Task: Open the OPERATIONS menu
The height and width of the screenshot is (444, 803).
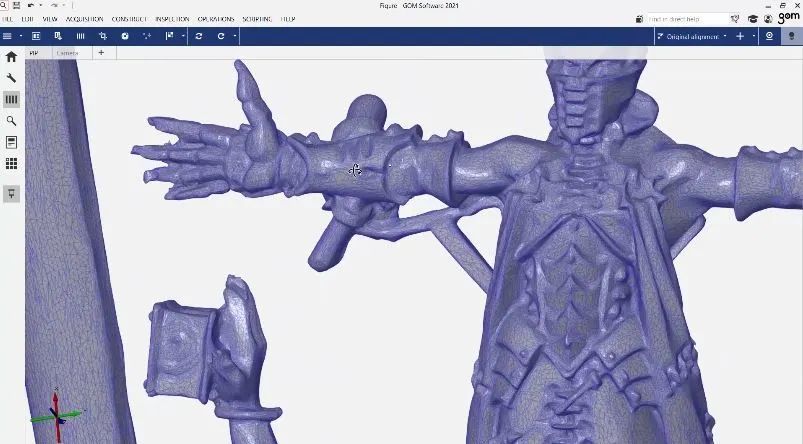Action: [216, 19]
